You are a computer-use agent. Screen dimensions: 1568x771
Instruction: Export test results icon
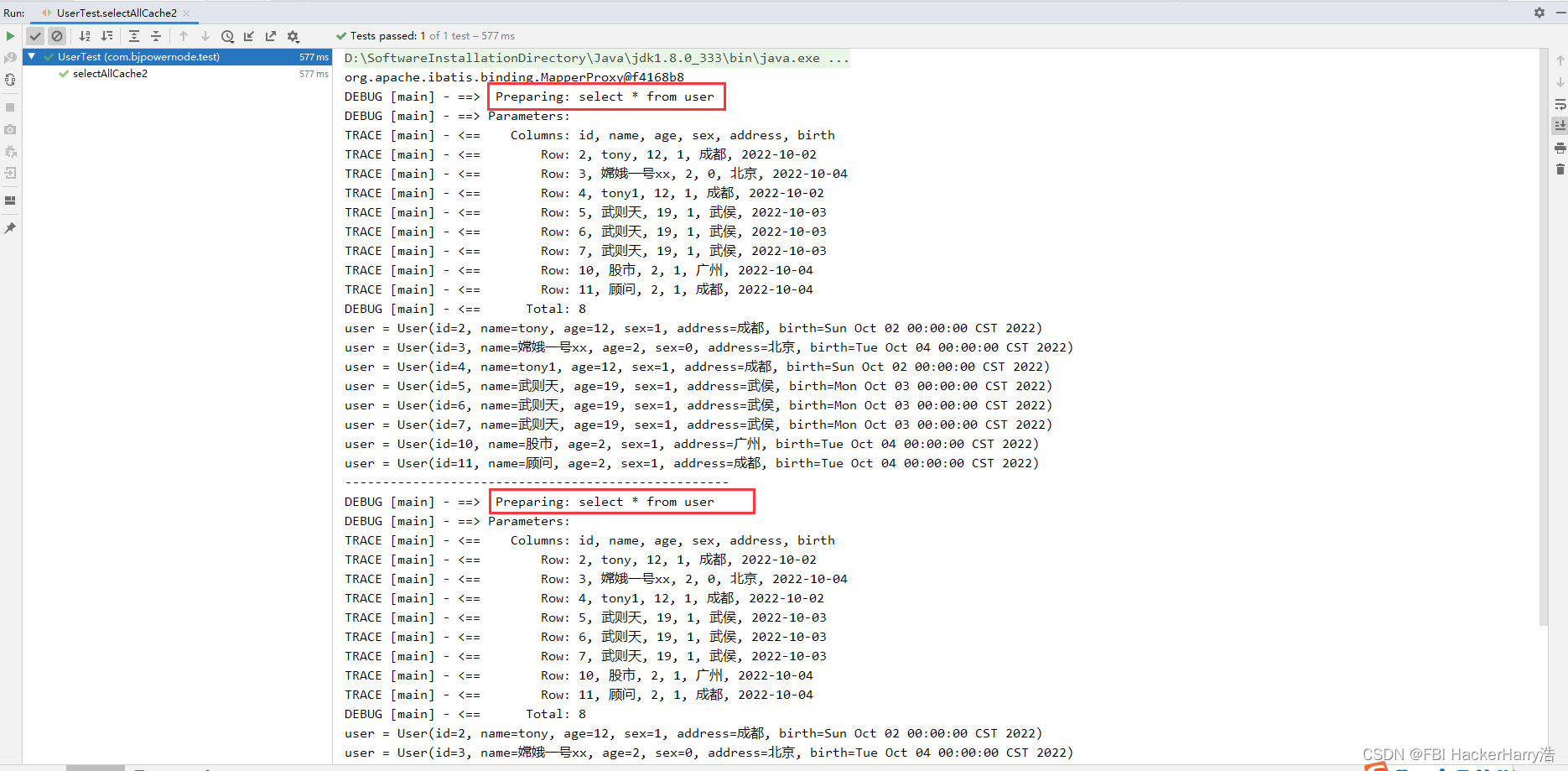click(271, 36)
